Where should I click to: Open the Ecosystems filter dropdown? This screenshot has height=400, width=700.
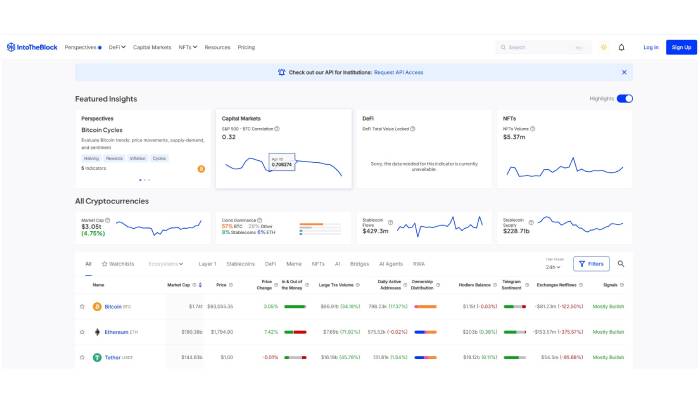coord(166,264)
